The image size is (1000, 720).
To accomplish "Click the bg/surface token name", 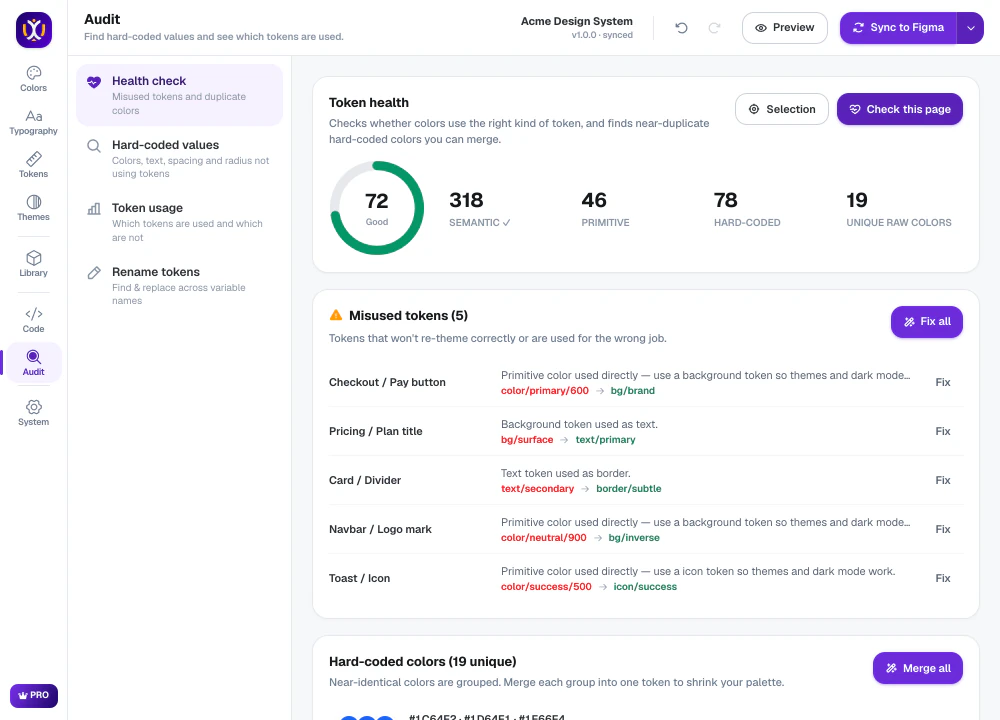I will click(x=527, y=440).
